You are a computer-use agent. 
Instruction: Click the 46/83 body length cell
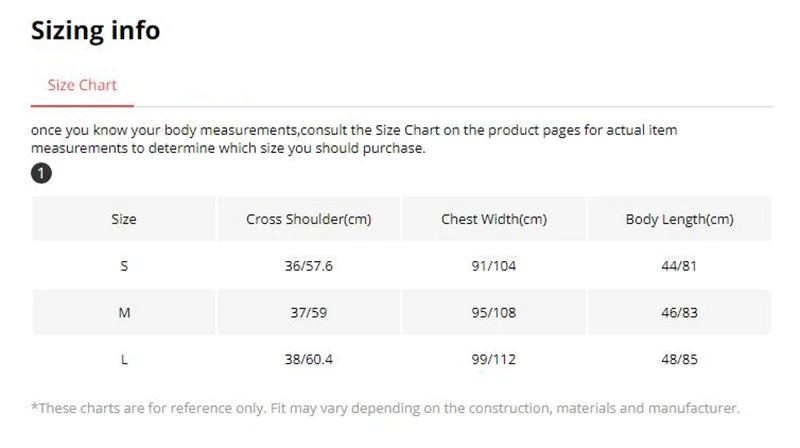tap(680, 313)
